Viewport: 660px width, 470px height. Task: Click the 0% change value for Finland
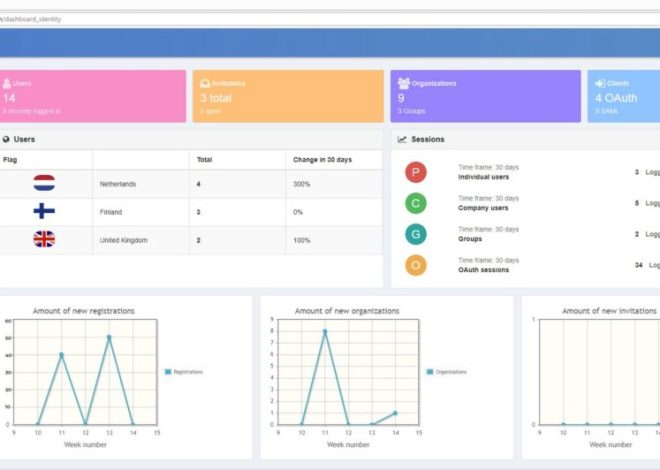point(298,212)
